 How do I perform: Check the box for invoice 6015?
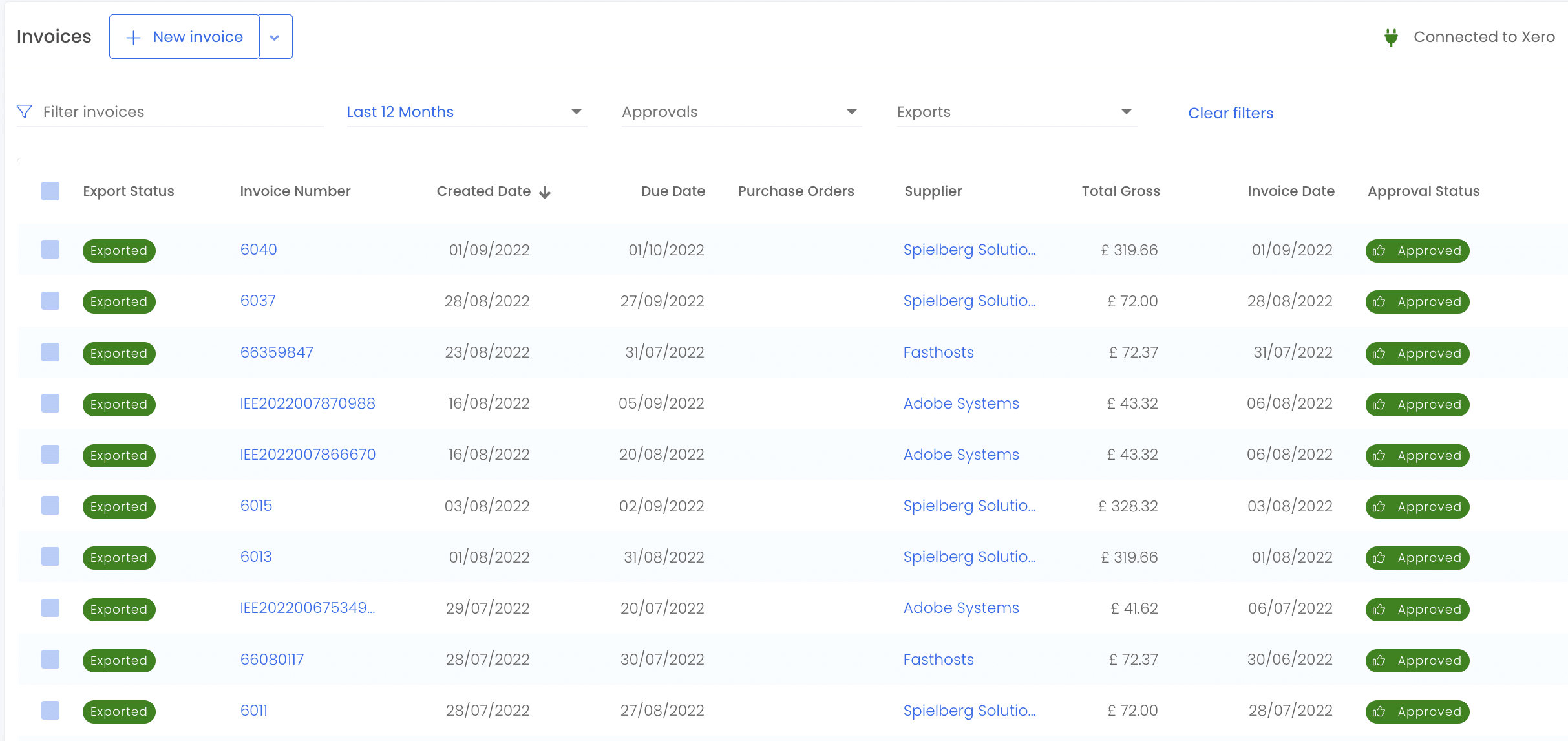pos(50,506)
